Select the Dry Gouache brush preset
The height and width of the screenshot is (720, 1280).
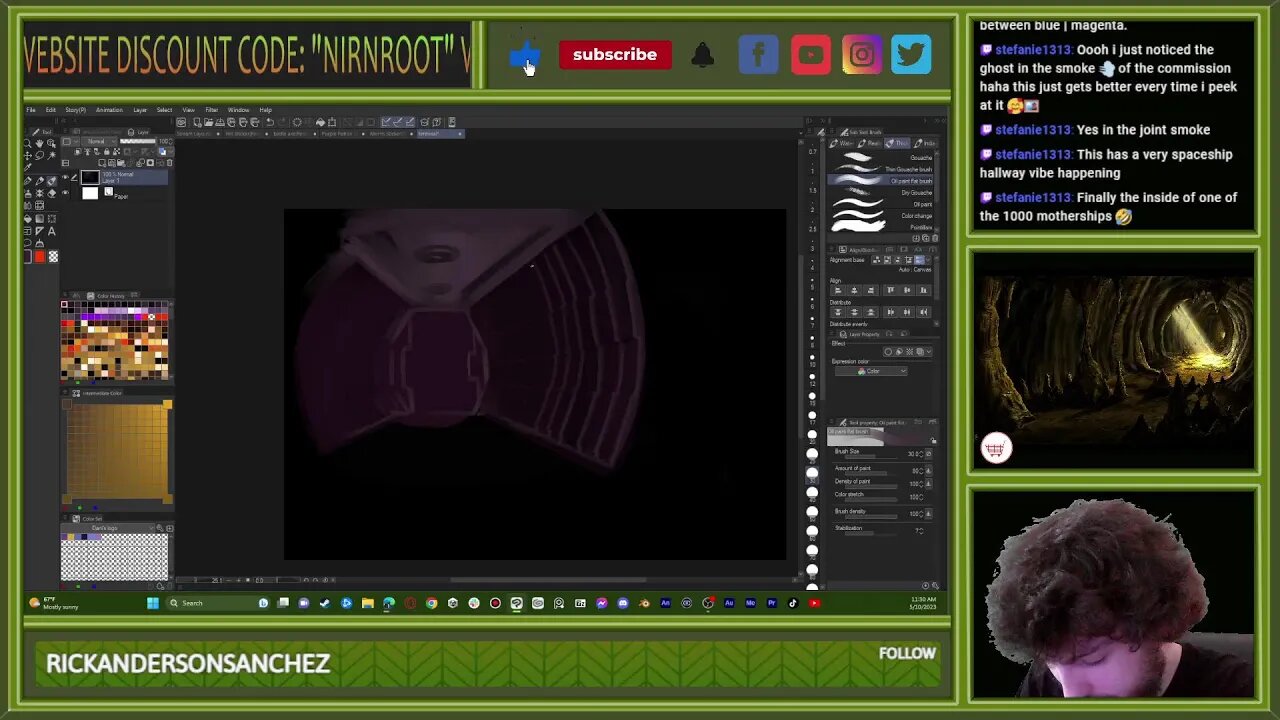(x=880, y=193)
